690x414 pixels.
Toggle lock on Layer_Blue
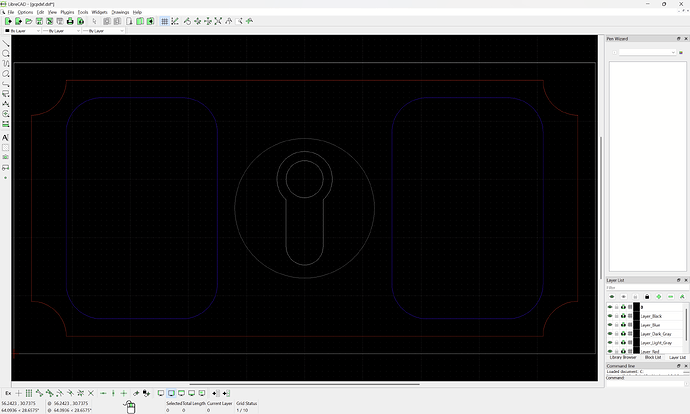[x=617, y=325]
